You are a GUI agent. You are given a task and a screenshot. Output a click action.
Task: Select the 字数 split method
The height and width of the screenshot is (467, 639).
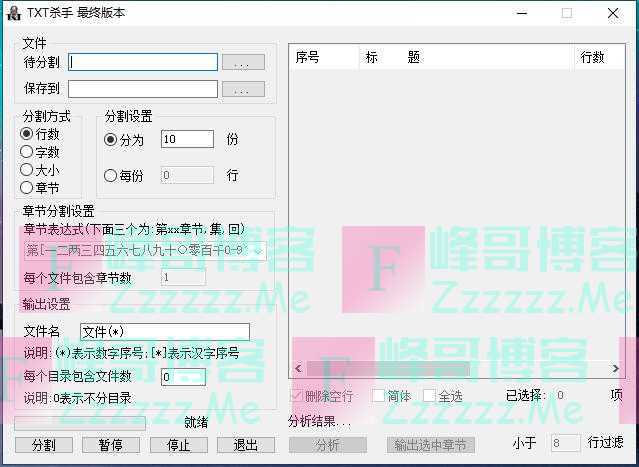point(27,152)
